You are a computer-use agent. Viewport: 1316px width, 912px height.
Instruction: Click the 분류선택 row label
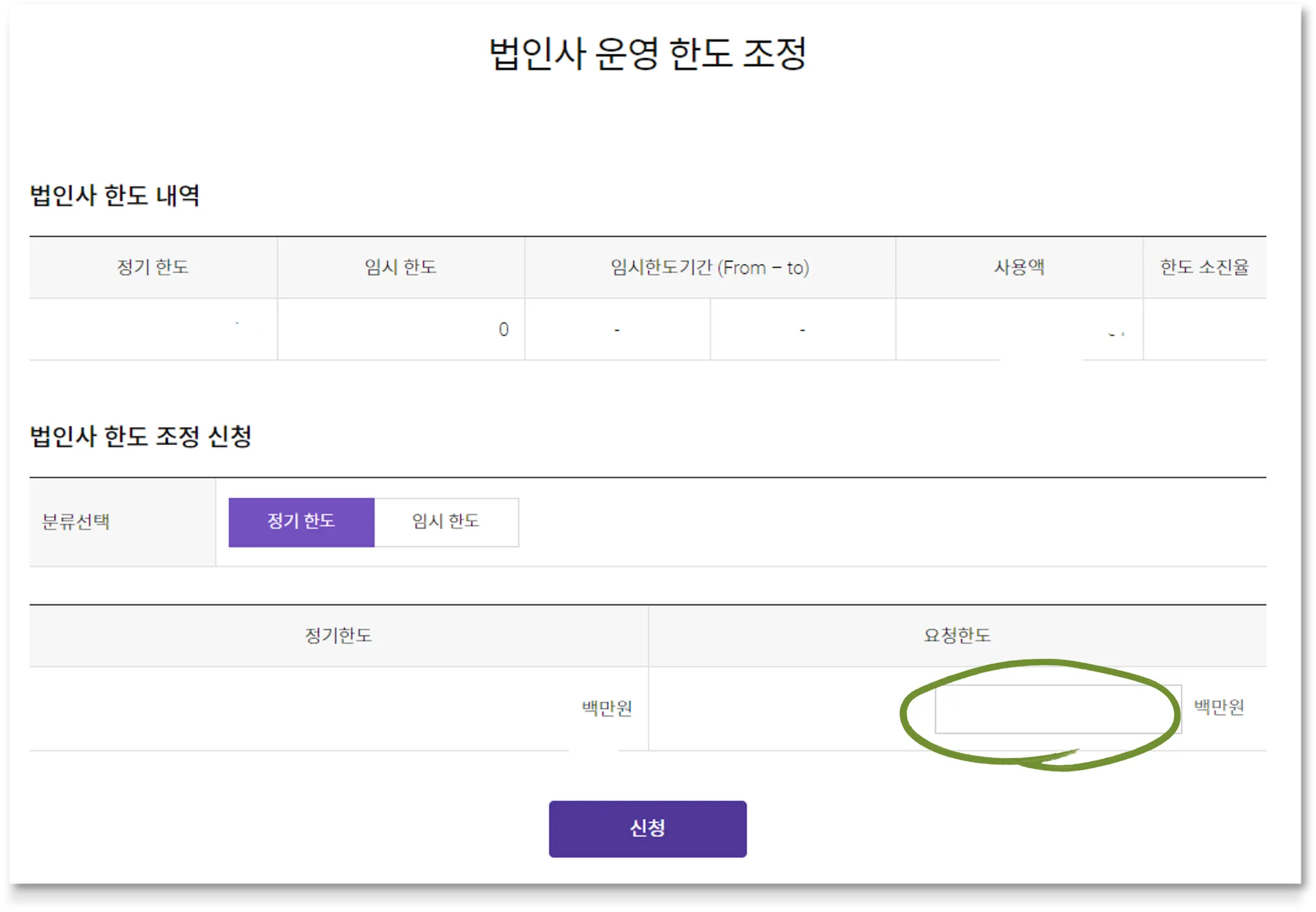point(76,522)
